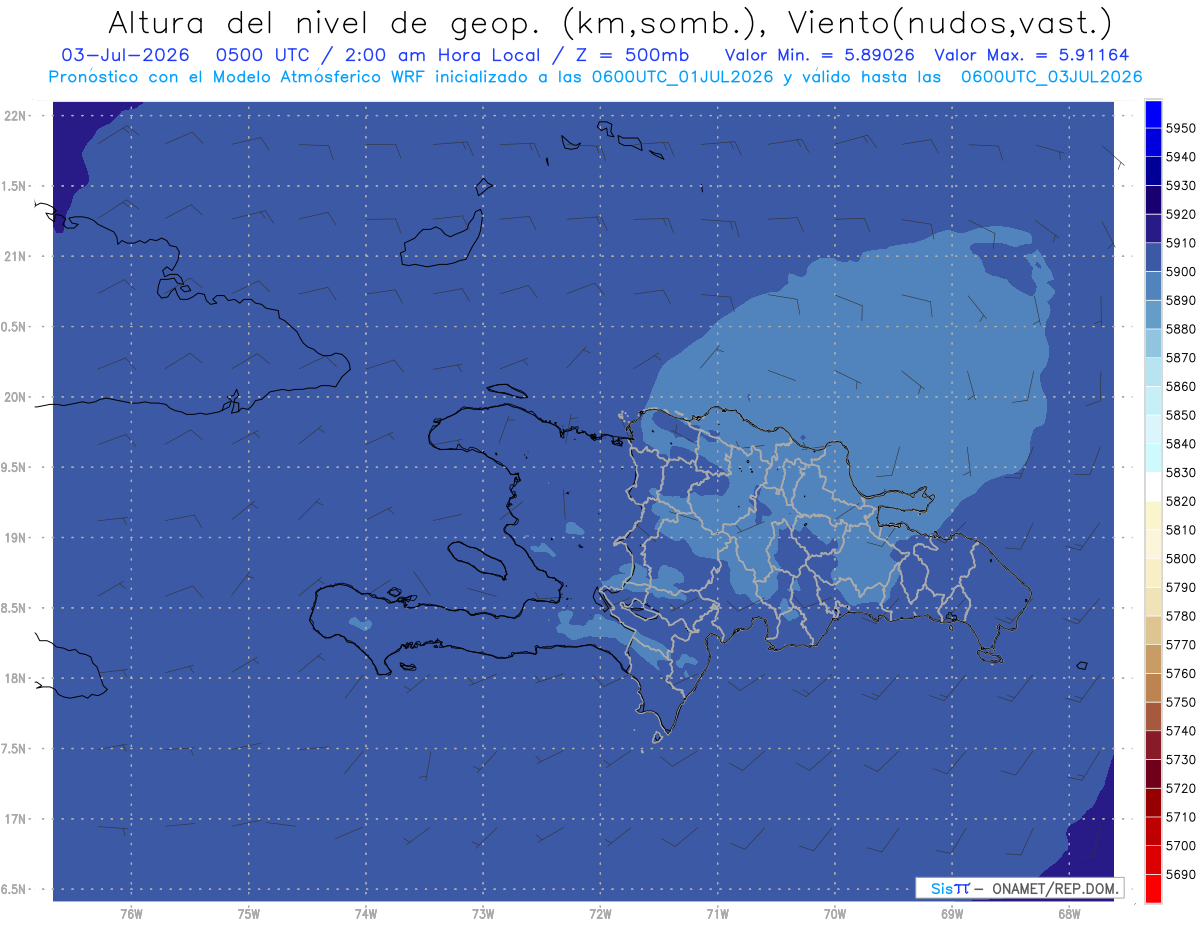Click the '68W' longitude label

tap(1069, 913)
